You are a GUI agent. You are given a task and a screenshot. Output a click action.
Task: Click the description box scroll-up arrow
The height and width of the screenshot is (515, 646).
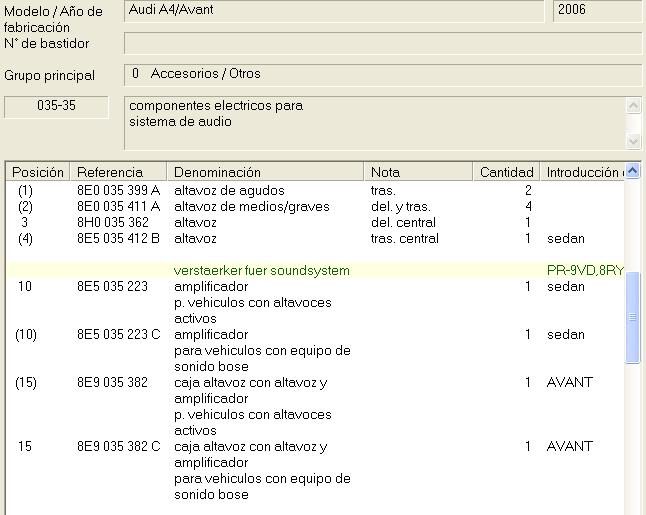[633, 105]
